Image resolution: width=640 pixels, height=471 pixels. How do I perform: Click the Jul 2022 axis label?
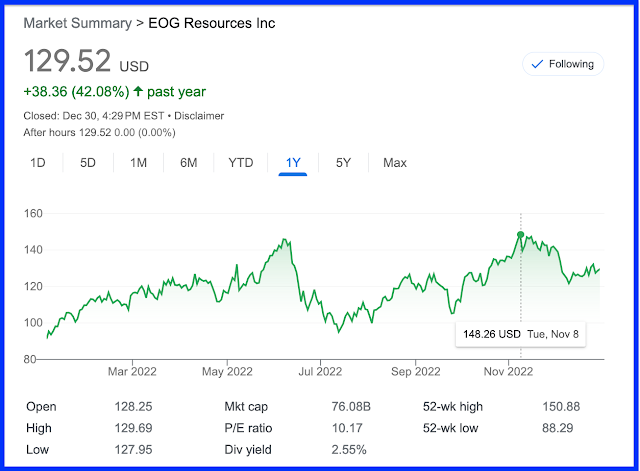click(320, 371)
